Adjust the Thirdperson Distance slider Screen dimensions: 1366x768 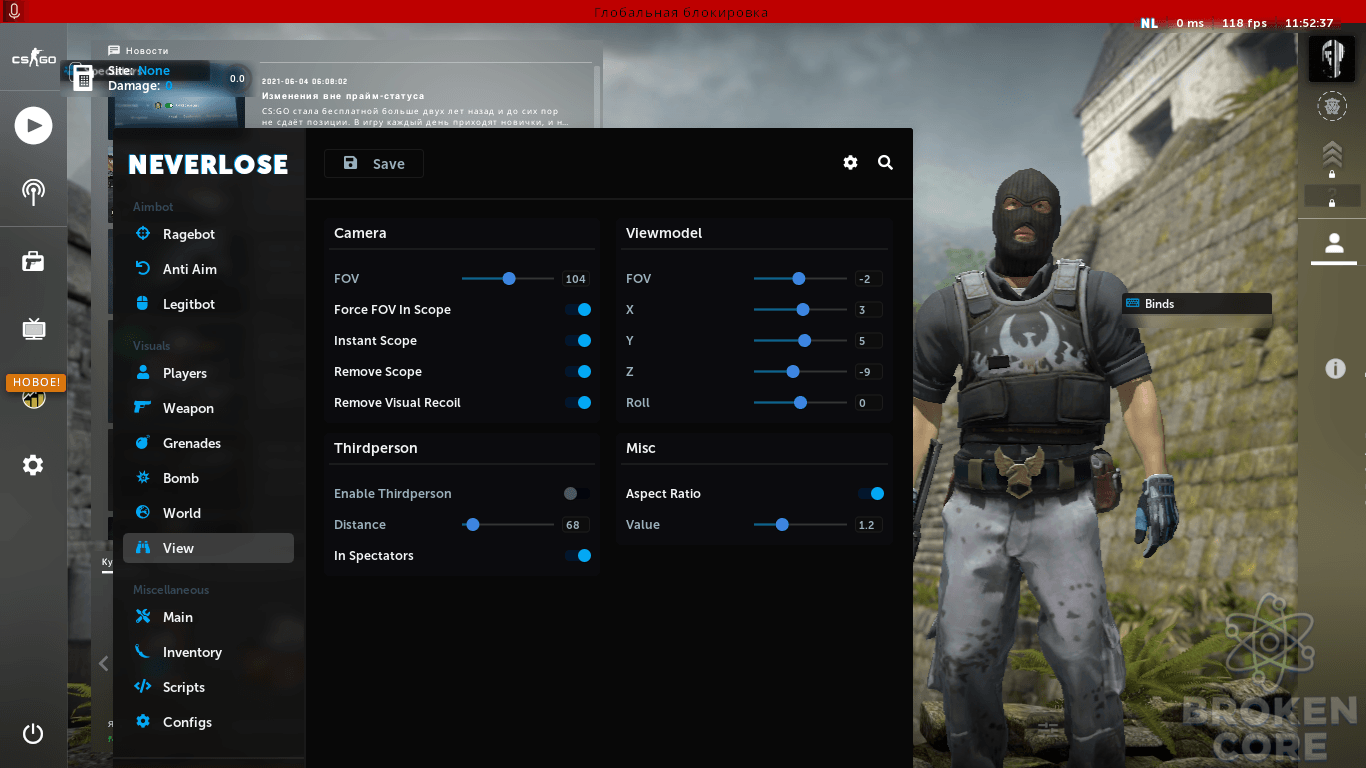pyautogui.click(x=507, y=524)
